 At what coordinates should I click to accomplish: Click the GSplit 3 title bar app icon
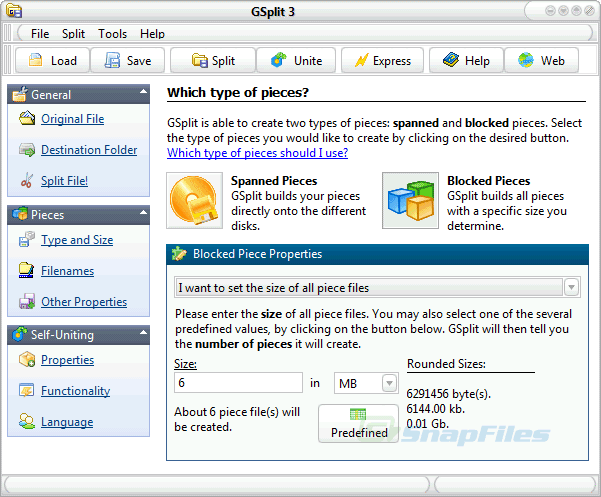click(14, 11)
